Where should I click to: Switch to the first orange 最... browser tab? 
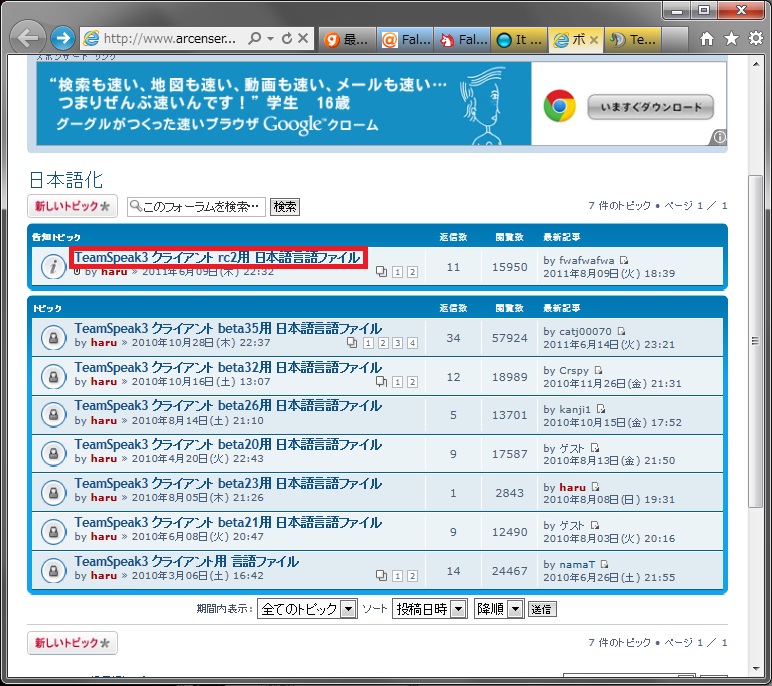point(348,39)
